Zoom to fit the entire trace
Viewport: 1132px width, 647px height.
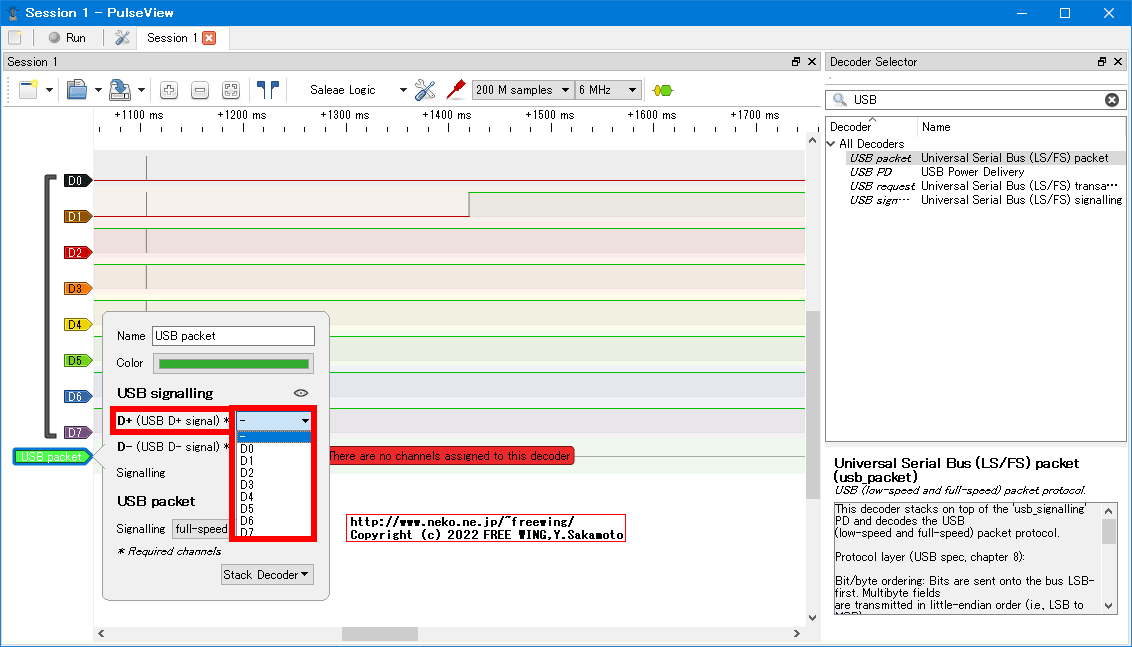pyautogui.click(x=230, y=89)
